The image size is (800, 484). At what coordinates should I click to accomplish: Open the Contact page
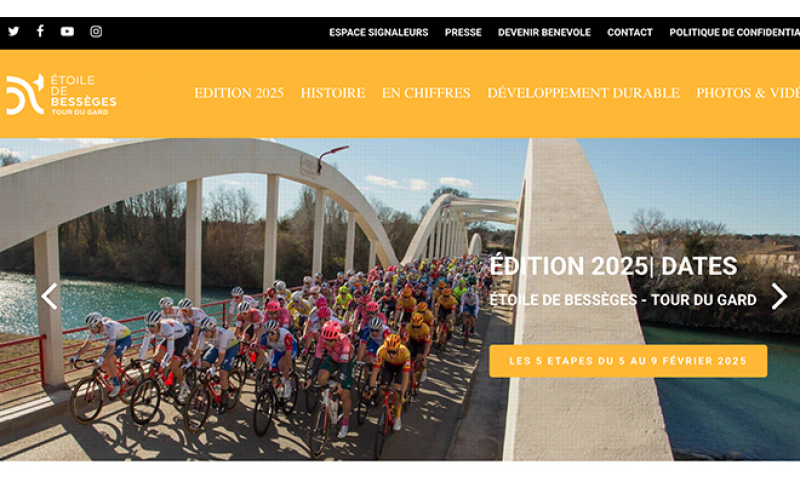pos(630,32)
